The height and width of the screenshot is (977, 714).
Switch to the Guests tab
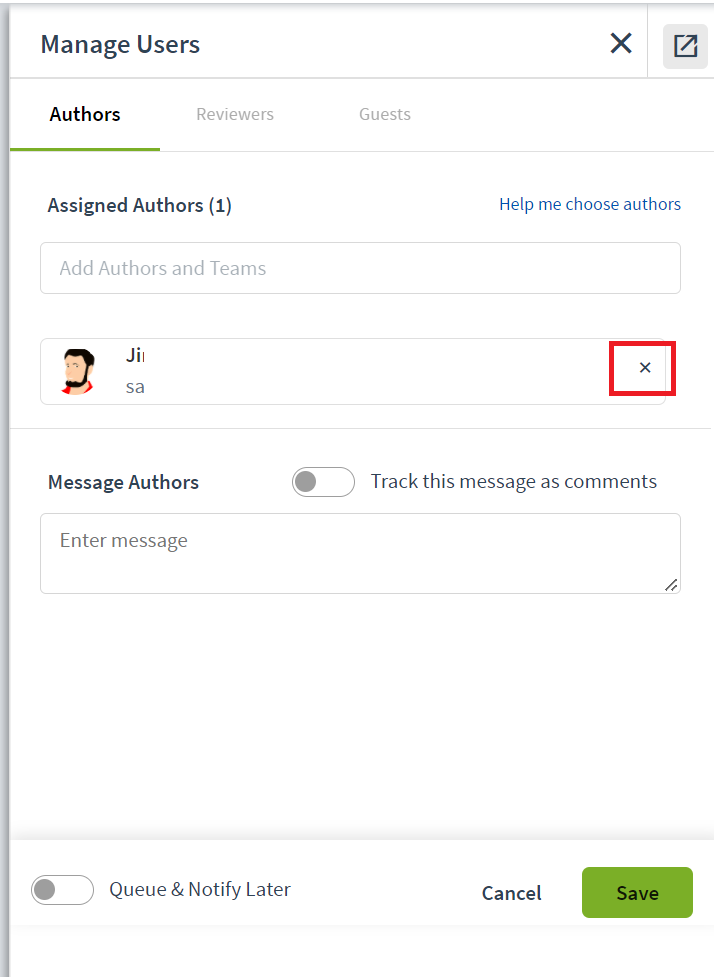(x=384, y=114)
